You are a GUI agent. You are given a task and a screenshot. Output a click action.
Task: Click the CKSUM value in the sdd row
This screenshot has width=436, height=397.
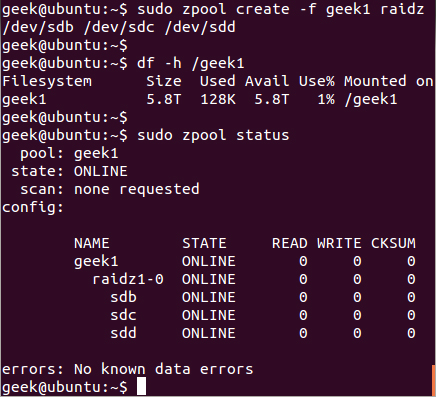[x=411, y=333]
